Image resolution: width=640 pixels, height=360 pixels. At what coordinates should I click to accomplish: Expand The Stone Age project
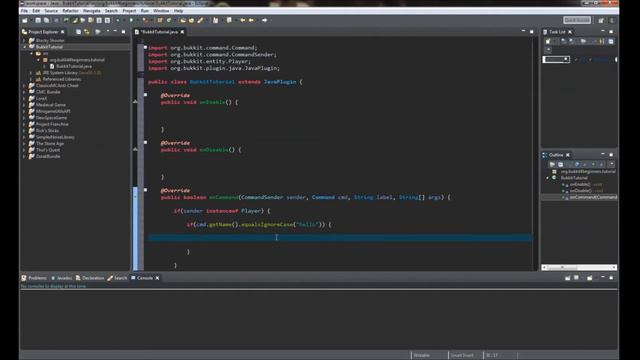pos(24,144)
